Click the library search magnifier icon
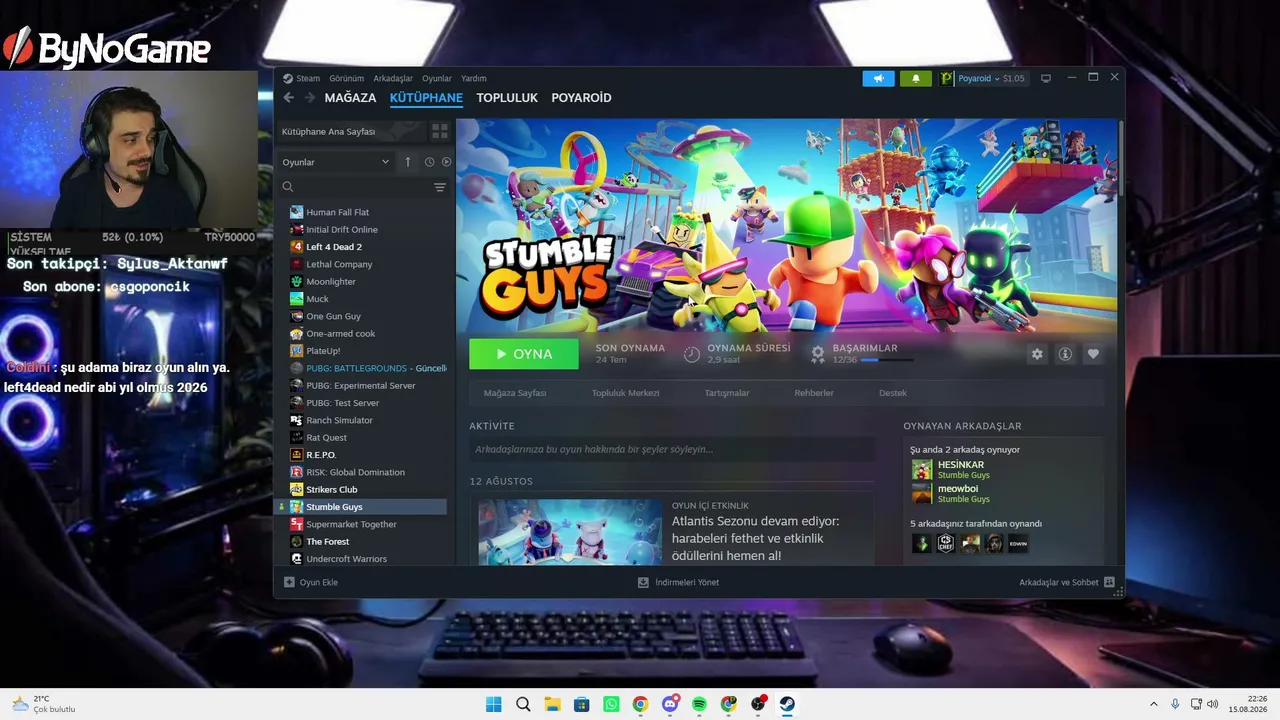This screenshot has width=1280, height=720. click(x=288, y=187)
